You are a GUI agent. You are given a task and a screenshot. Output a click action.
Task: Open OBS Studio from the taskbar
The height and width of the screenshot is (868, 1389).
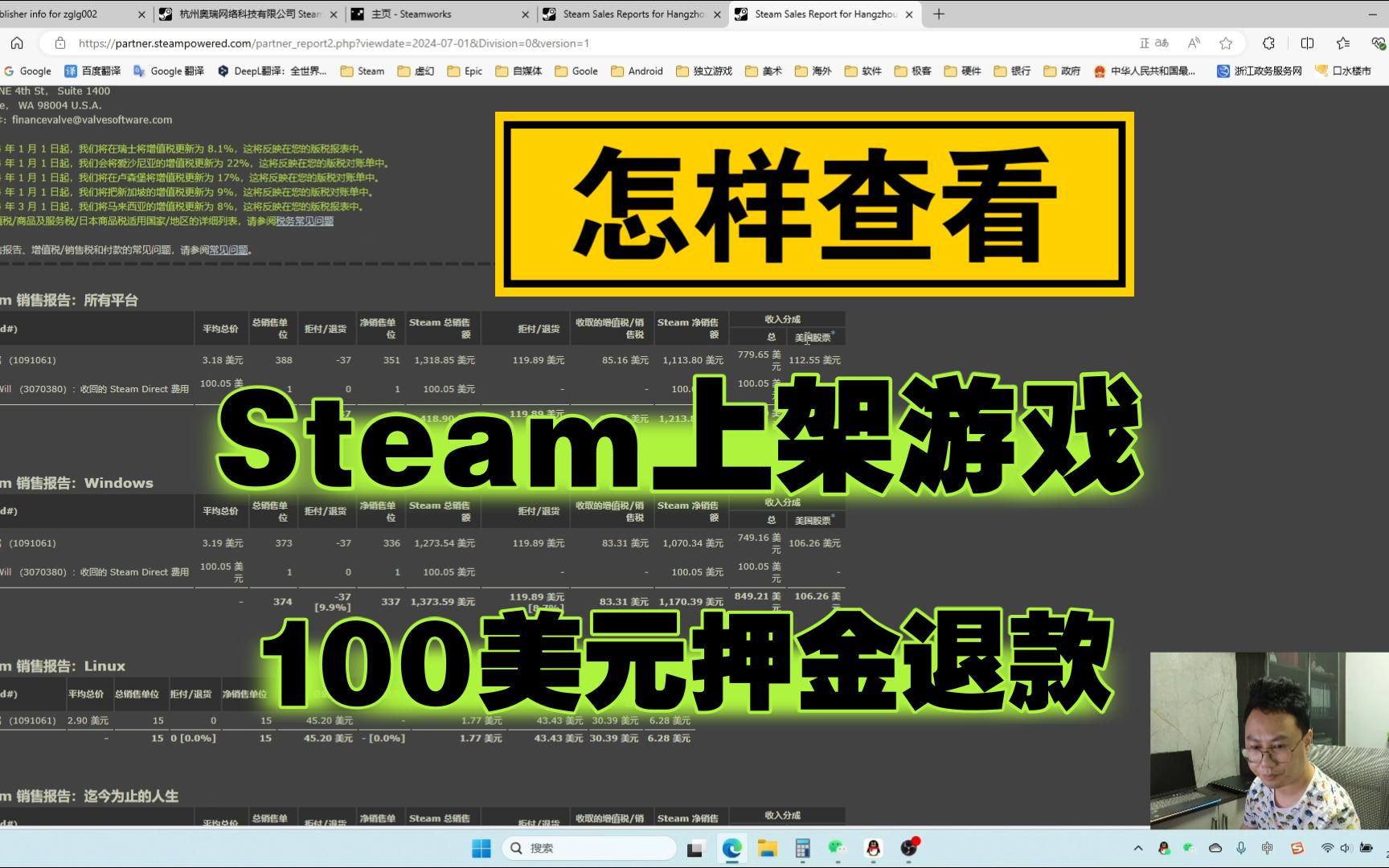click(x=909, y=848)
